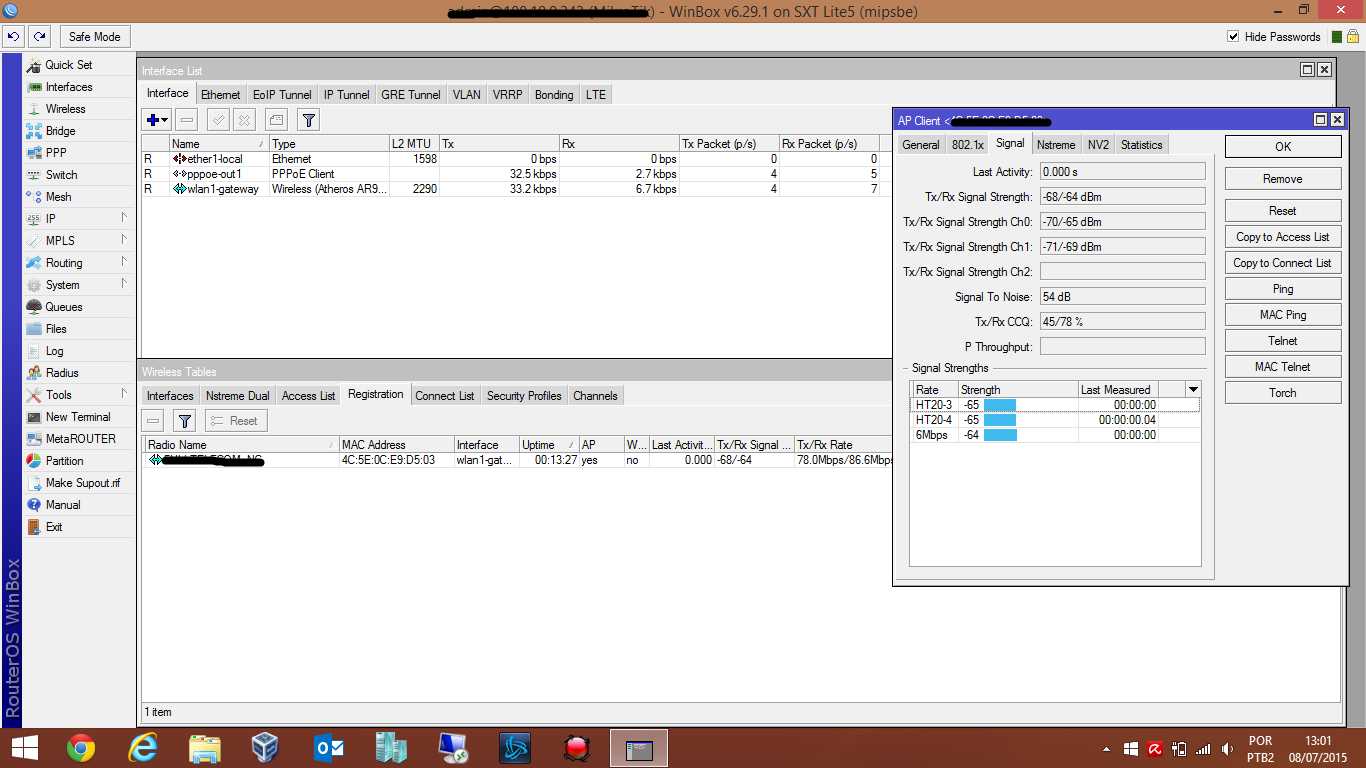
Task: Open the General tab in AP Client
Action: click(x=920, y=145)
